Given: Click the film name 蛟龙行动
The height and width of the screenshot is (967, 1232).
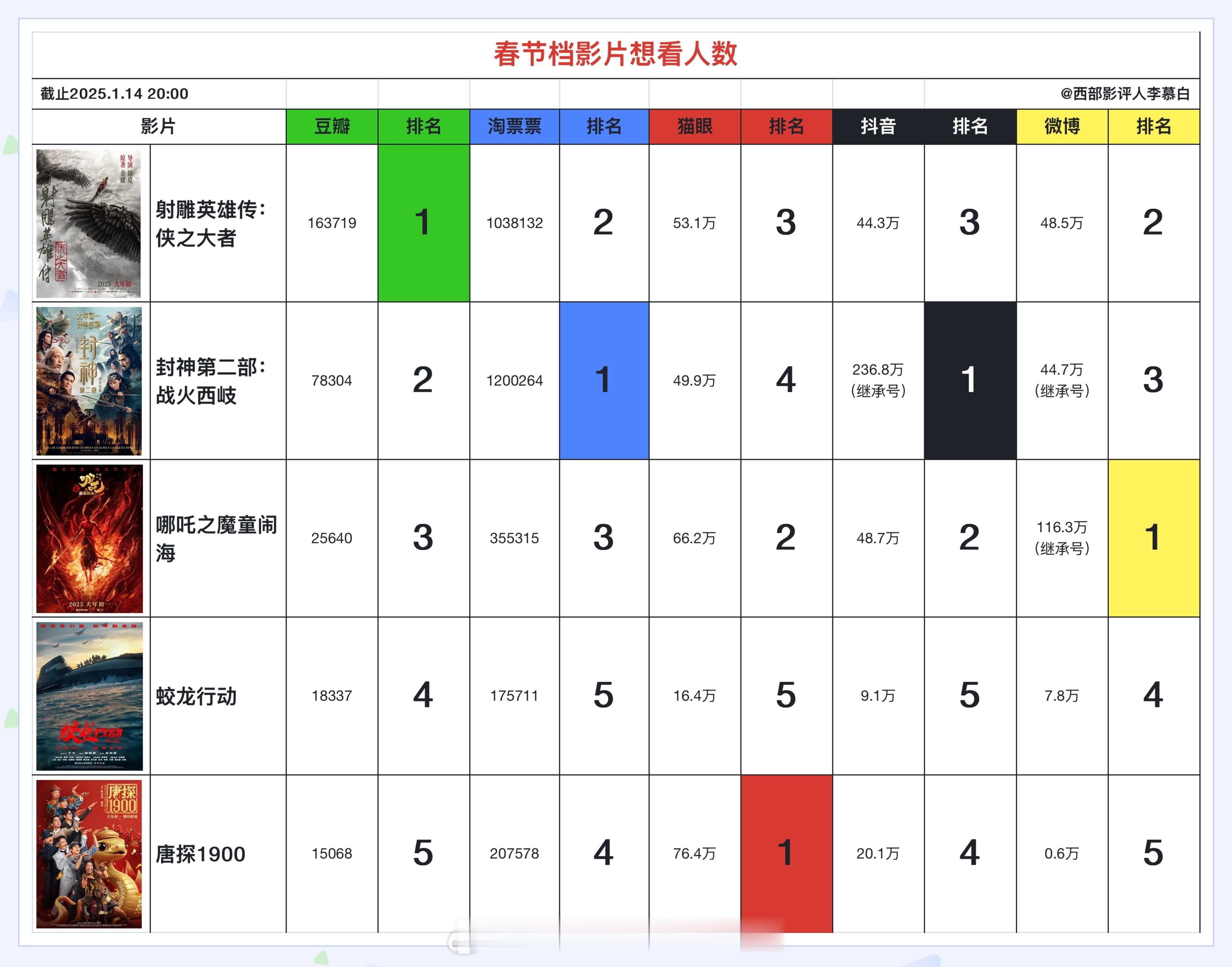Looking at the screenshot, I should tap(196, 696).
